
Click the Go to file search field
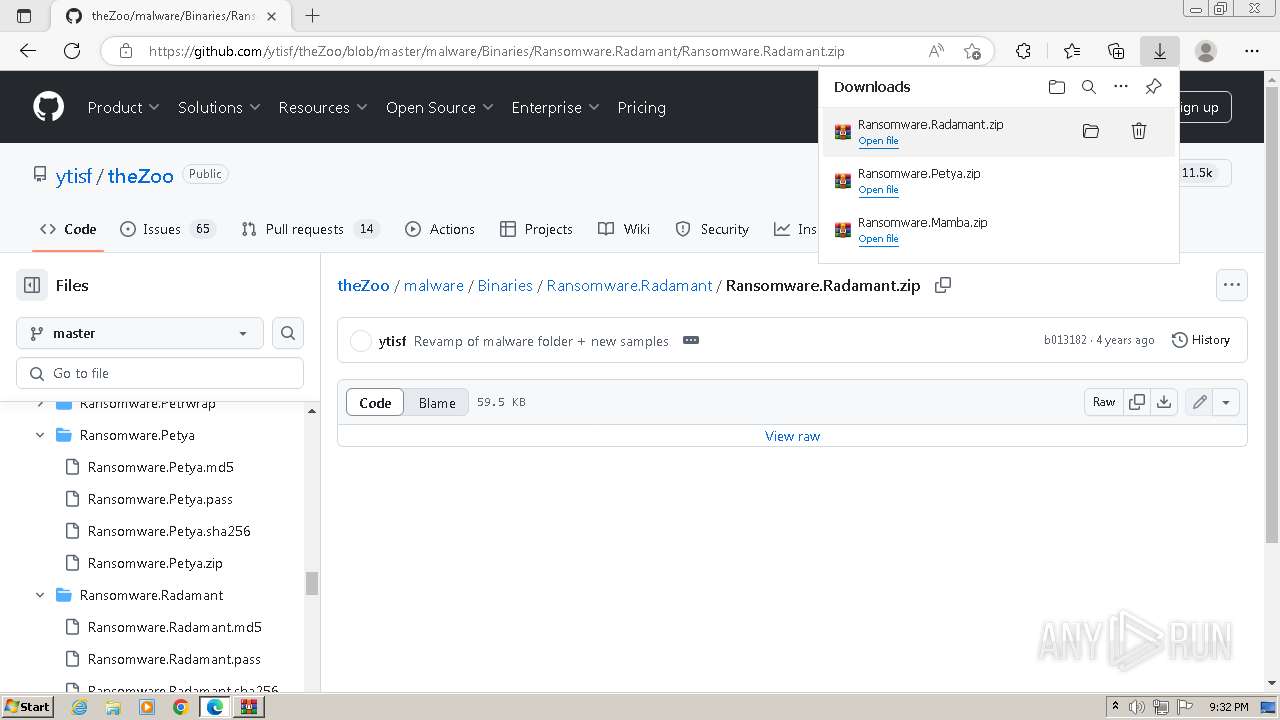click(x=160, y=373)
